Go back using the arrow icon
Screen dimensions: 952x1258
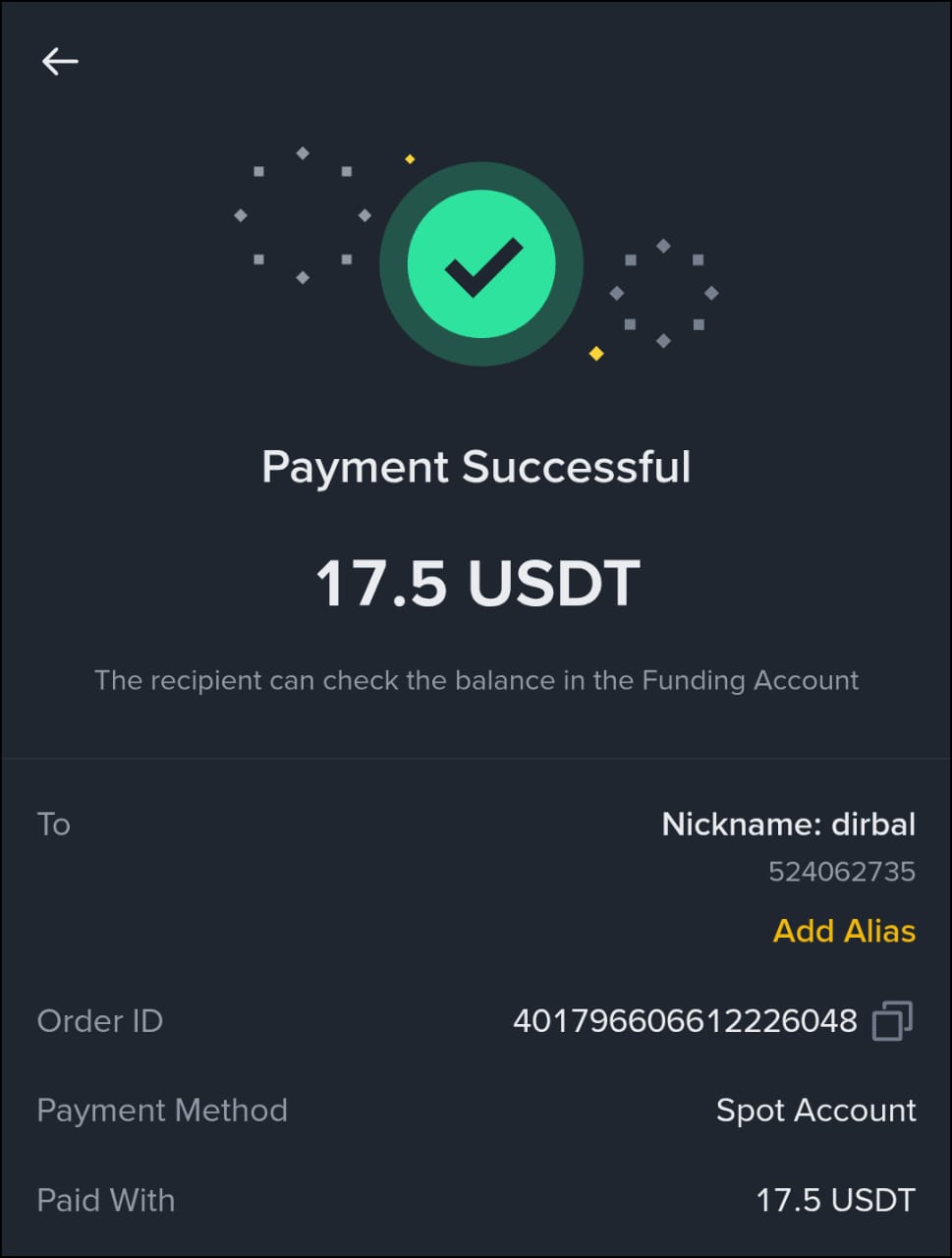tap(60, 61)
